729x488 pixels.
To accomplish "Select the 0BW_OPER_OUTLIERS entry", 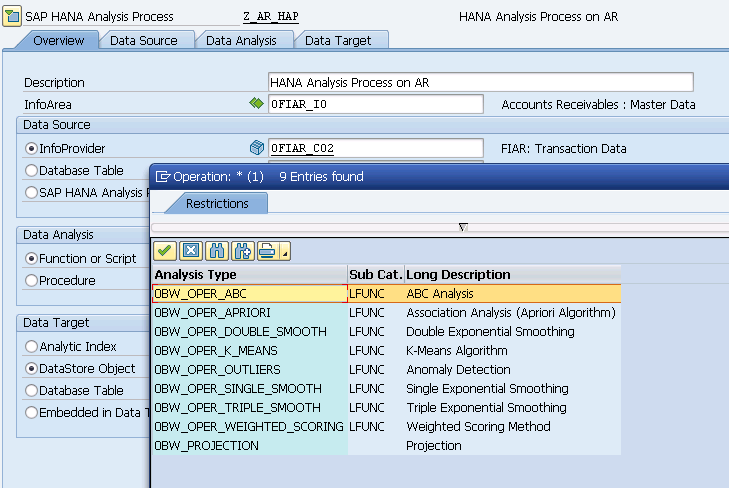I will 250,370.
